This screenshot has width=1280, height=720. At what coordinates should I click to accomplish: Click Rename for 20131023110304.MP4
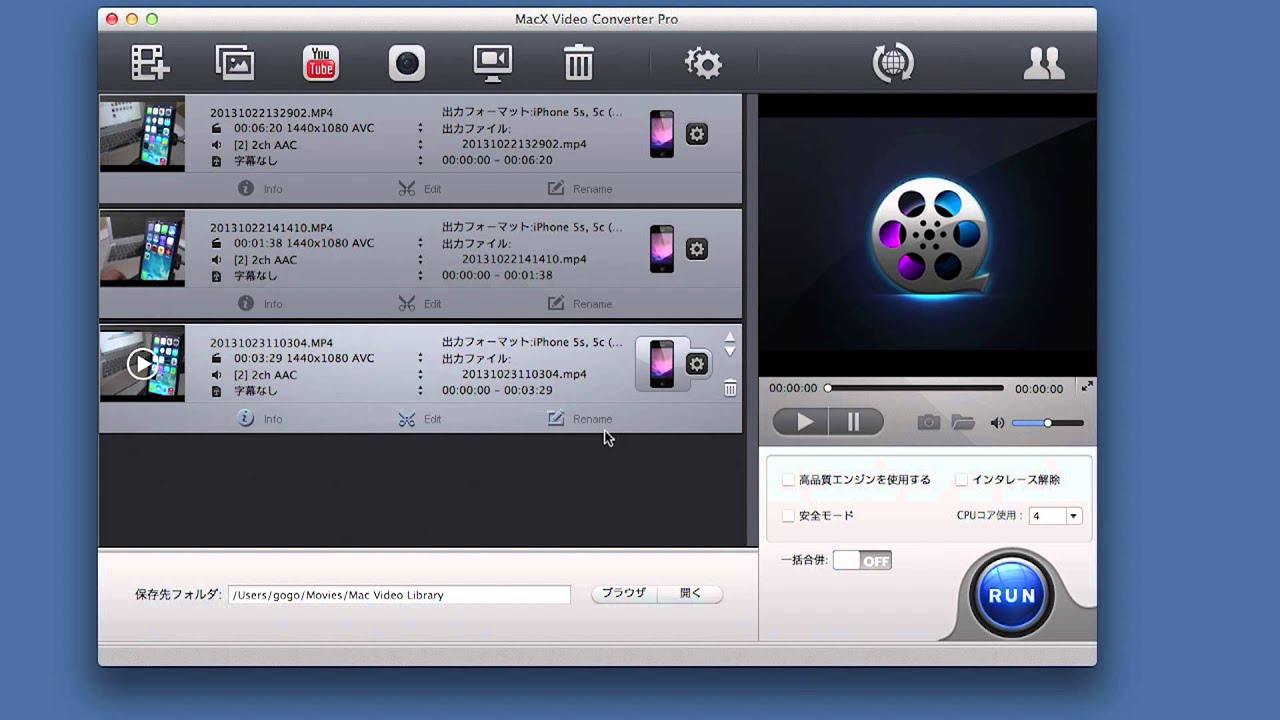[580, 419]
